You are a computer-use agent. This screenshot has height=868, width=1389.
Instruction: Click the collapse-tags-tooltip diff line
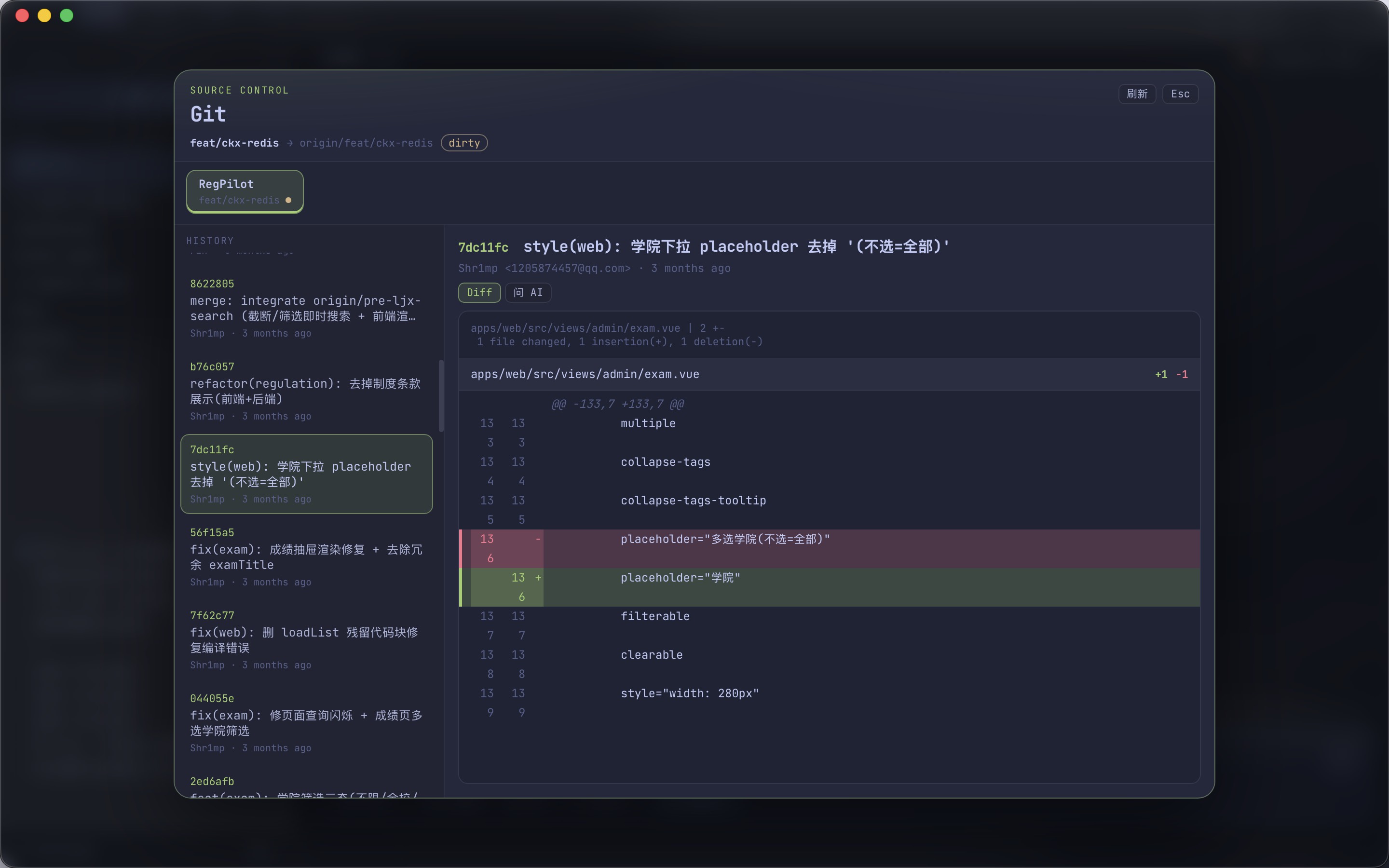point(829,510)
